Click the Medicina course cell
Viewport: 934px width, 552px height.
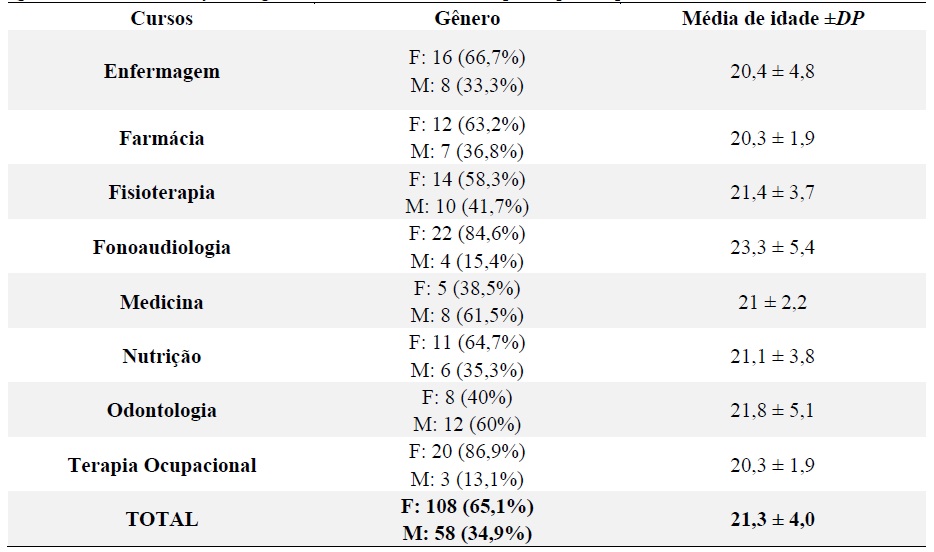tap(161, 302)
